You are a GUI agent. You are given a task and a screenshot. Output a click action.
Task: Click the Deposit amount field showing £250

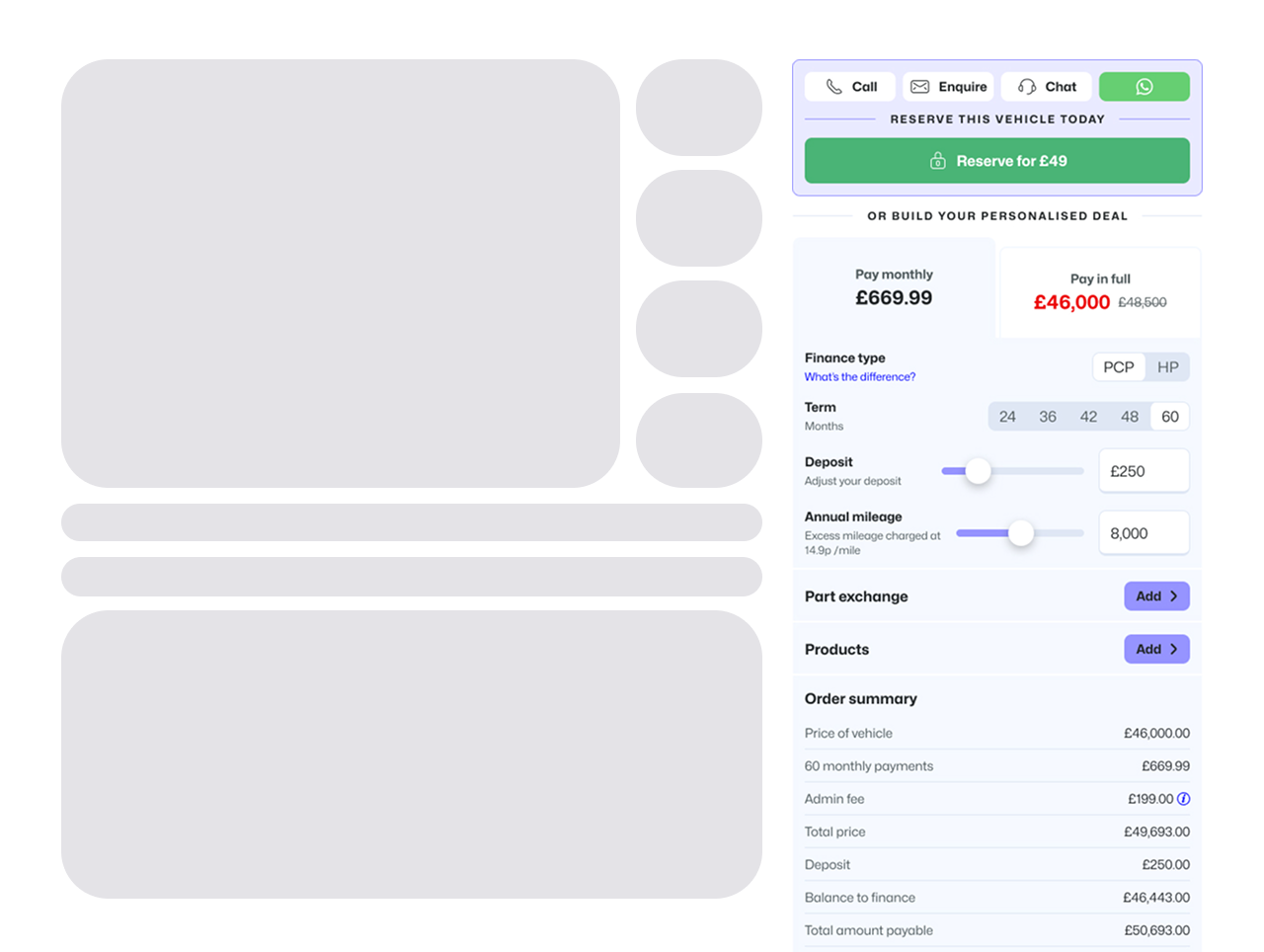1144,472
